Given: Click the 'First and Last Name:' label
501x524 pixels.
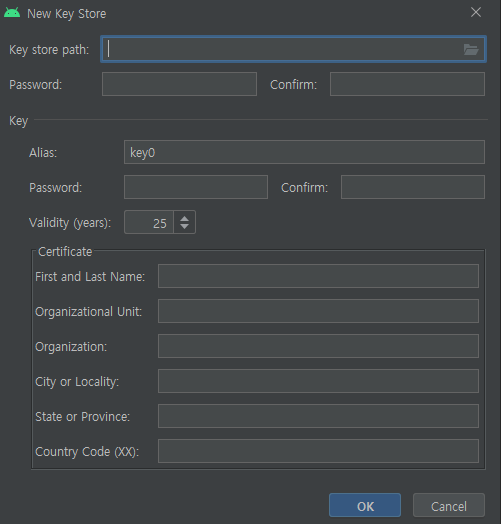Looking at the screenshot, I should (x=90, y=277).
